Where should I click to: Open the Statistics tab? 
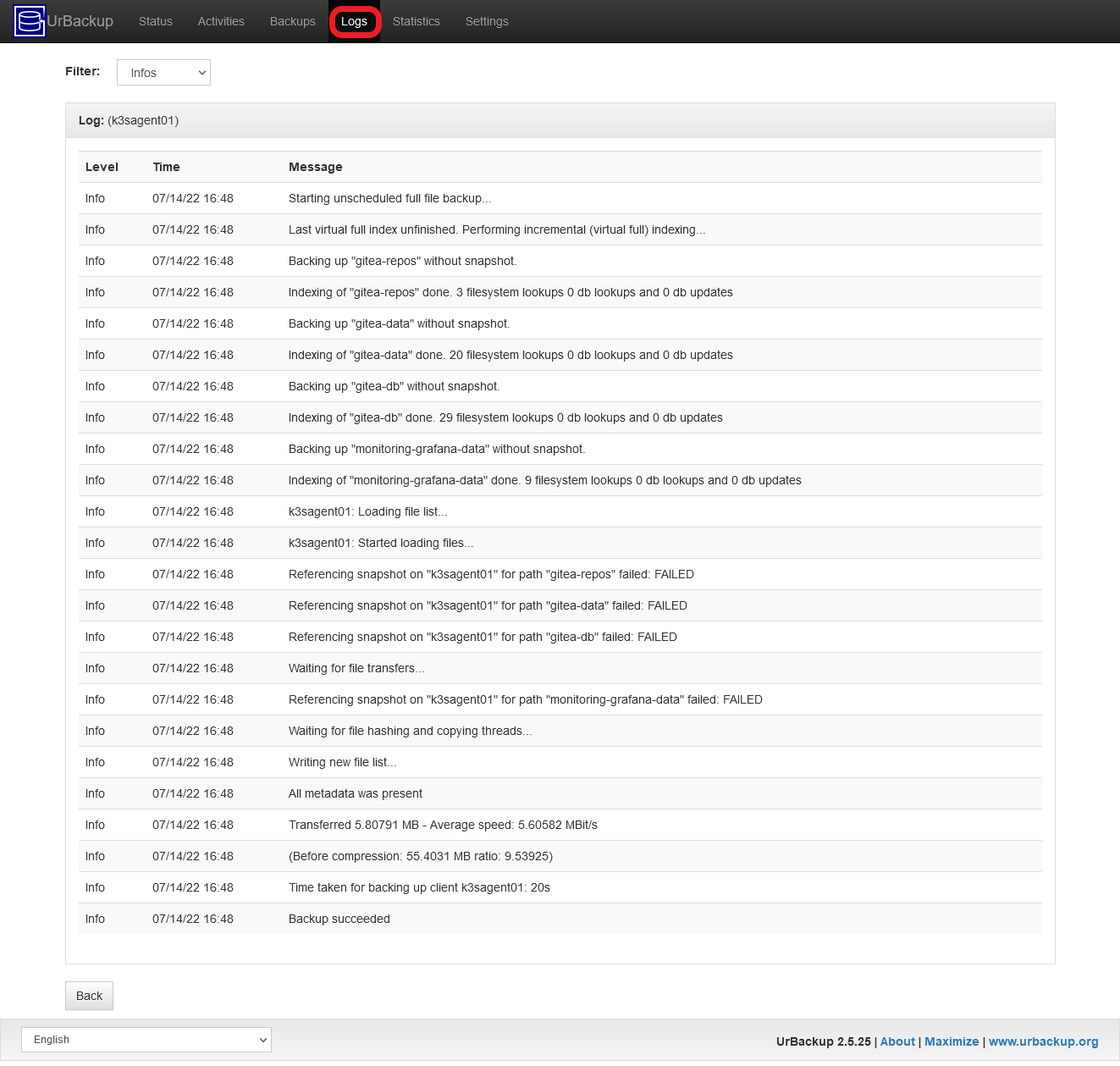(417, 21)
